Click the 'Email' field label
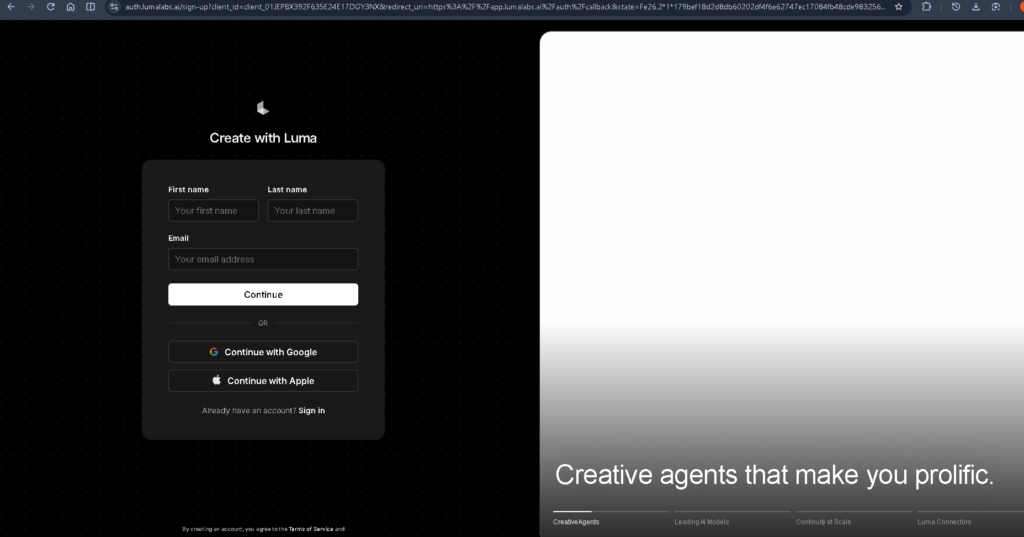The image size is (1024, 537). [178, 238]
